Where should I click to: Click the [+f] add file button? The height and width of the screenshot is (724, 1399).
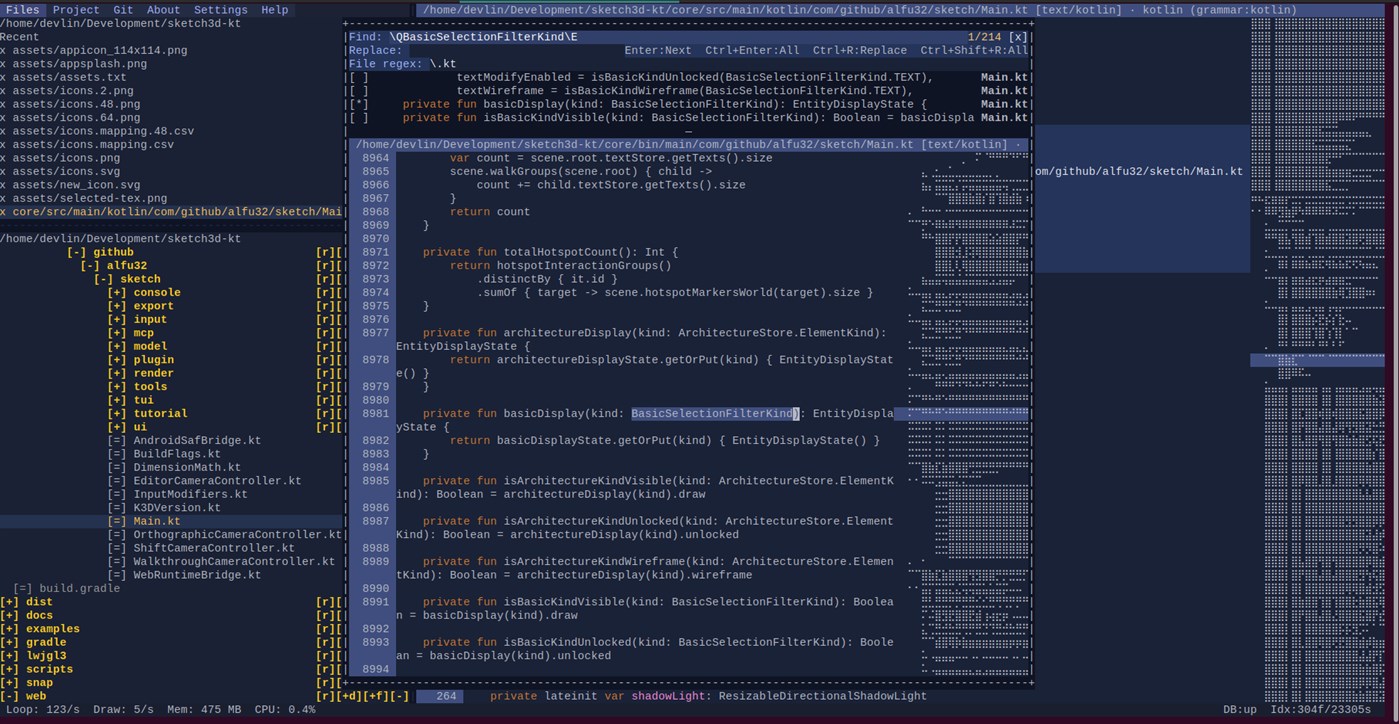[x=376, y=696]
